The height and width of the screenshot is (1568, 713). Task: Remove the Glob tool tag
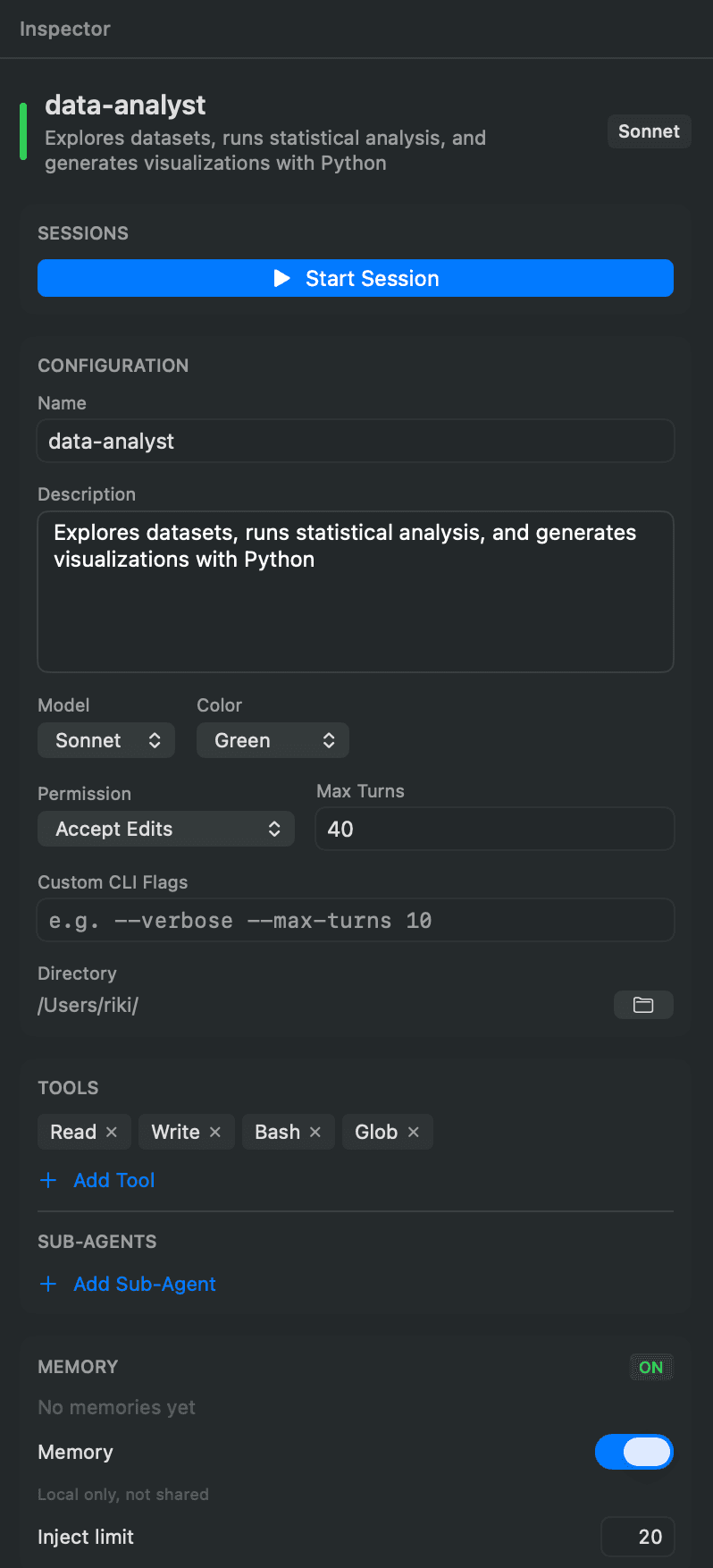coord(414,1132)
